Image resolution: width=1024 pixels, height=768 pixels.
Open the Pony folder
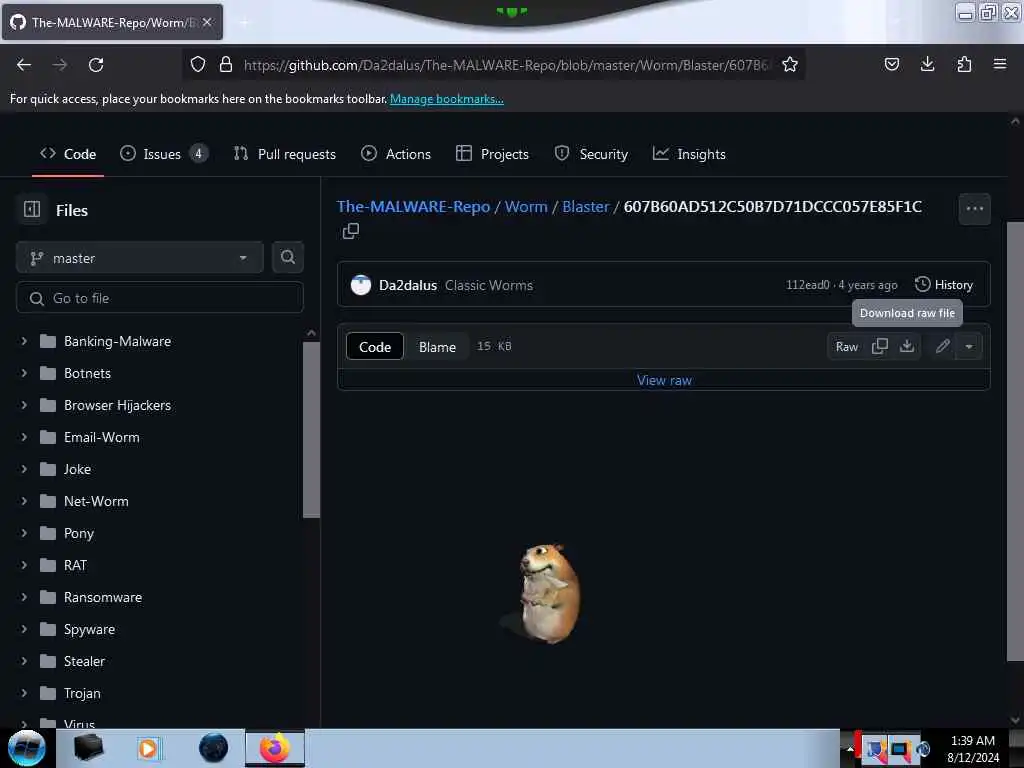(79, 533)
